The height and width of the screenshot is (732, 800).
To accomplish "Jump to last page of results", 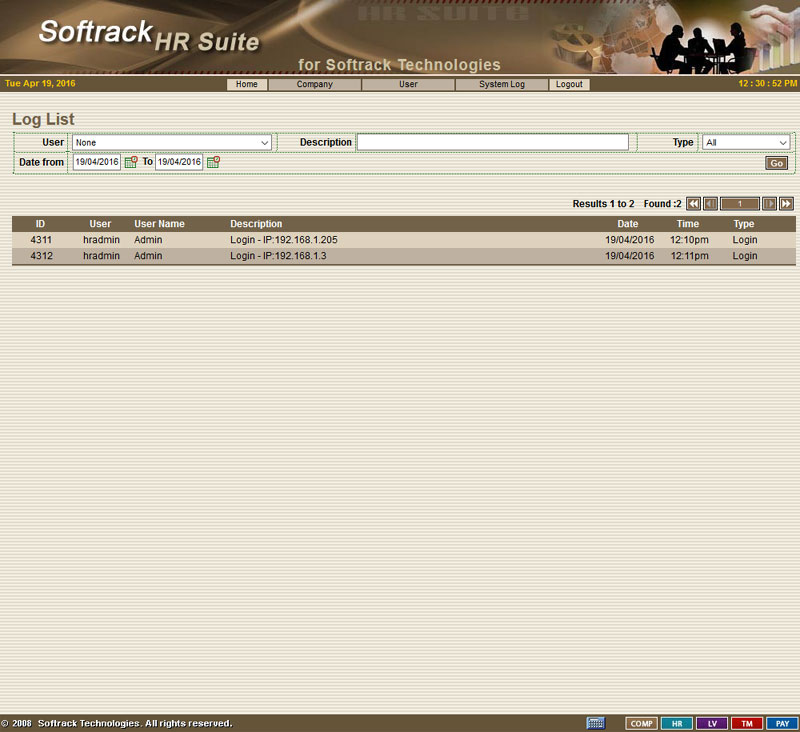I will click(x=786, y=204).
